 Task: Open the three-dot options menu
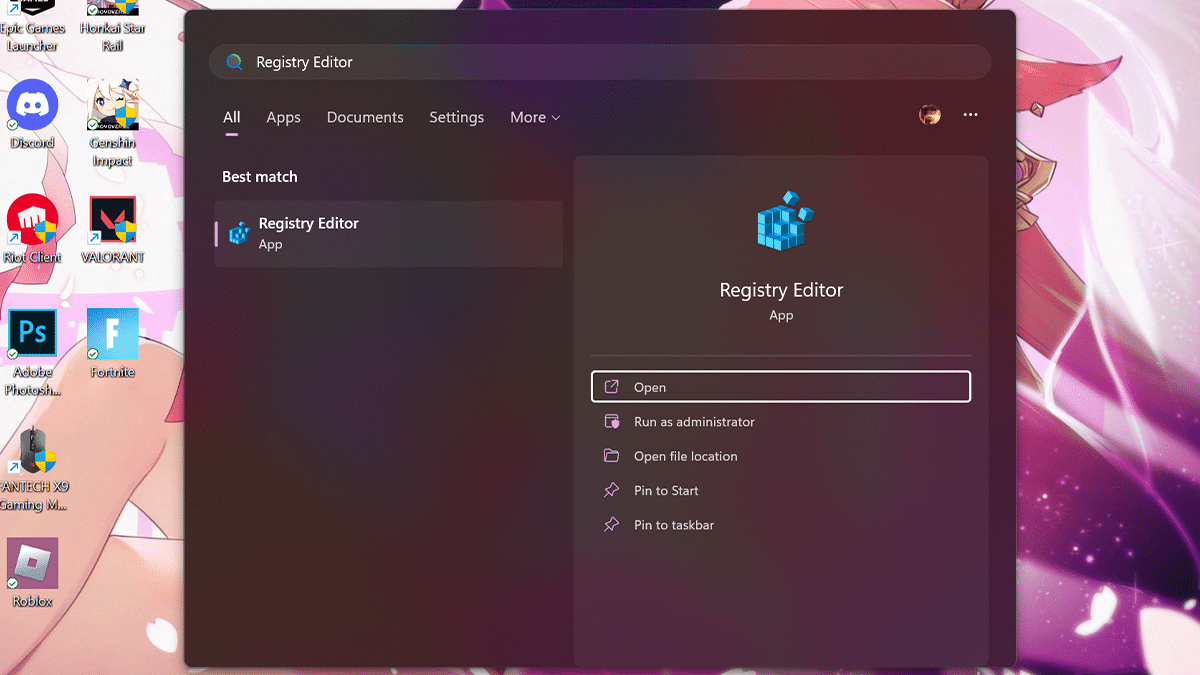tap(970, 115)
